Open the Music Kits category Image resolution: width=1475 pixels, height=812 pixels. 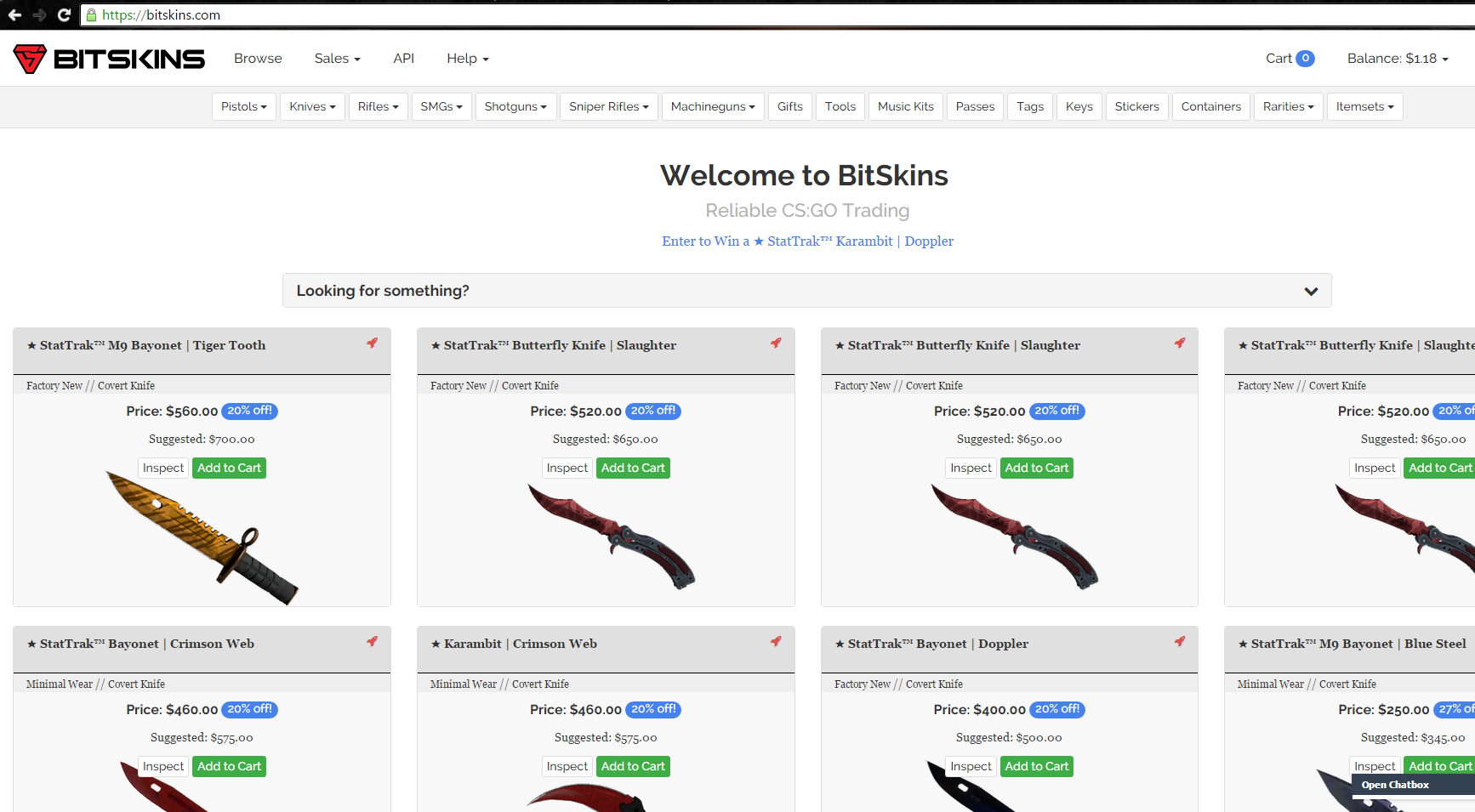[906, 106]
